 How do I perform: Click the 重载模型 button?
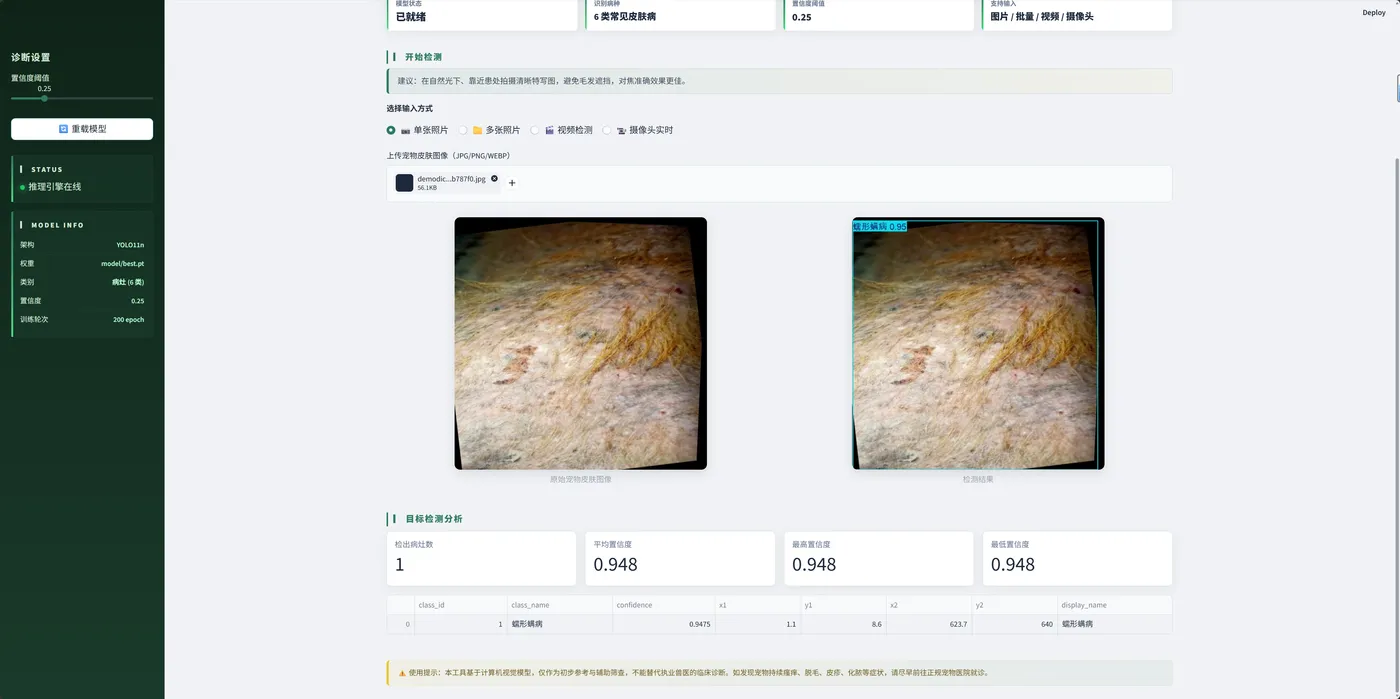82,129
